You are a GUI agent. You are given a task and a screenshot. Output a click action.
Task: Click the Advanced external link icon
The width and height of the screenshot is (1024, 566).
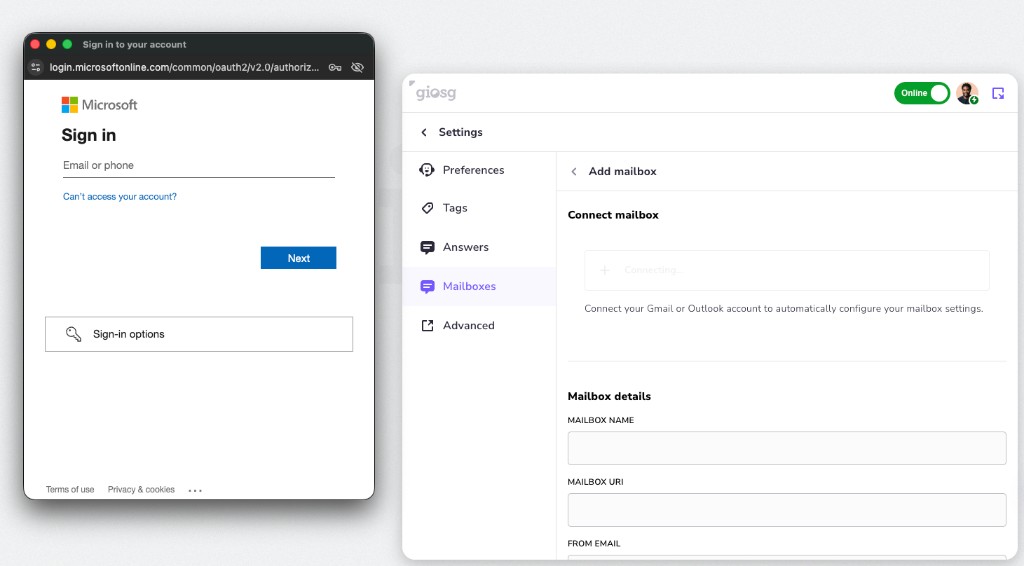click(427, 325)
